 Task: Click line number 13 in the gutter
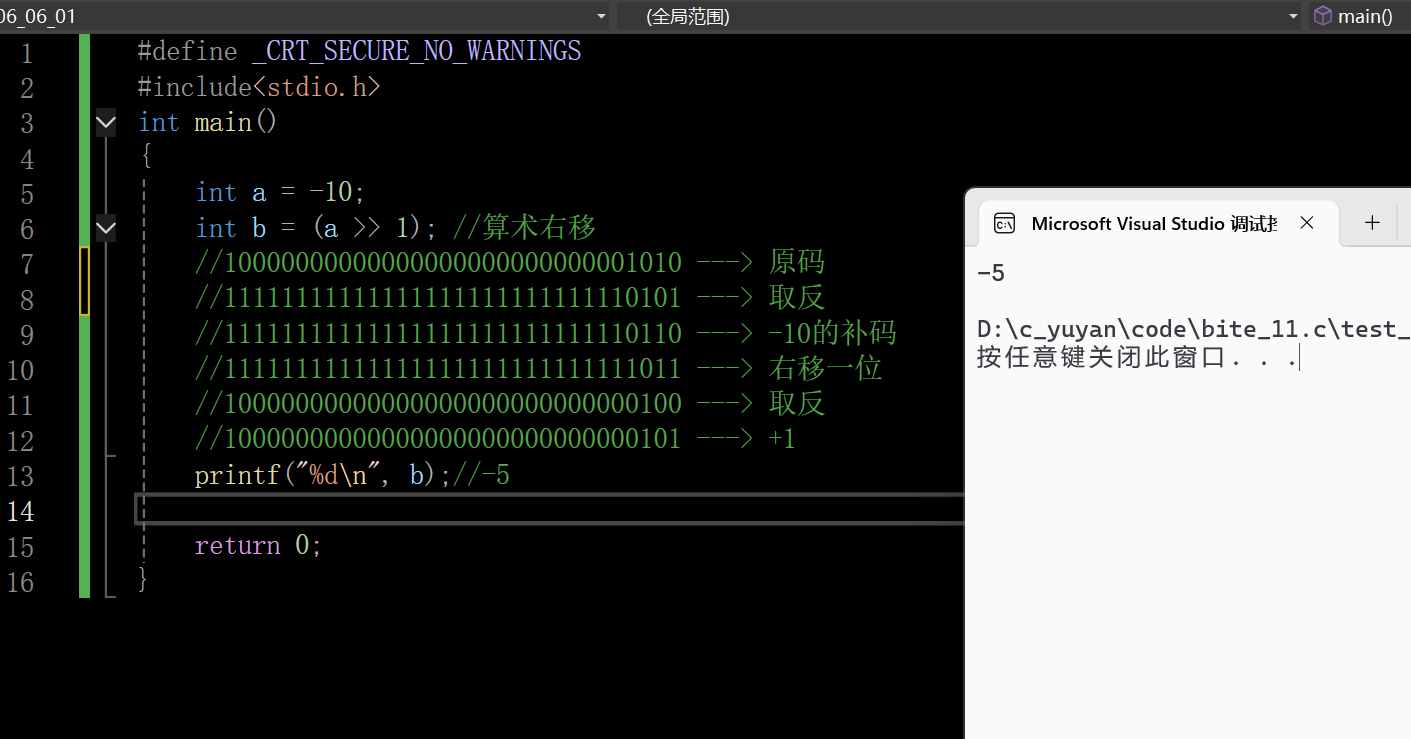pos(20,475)
